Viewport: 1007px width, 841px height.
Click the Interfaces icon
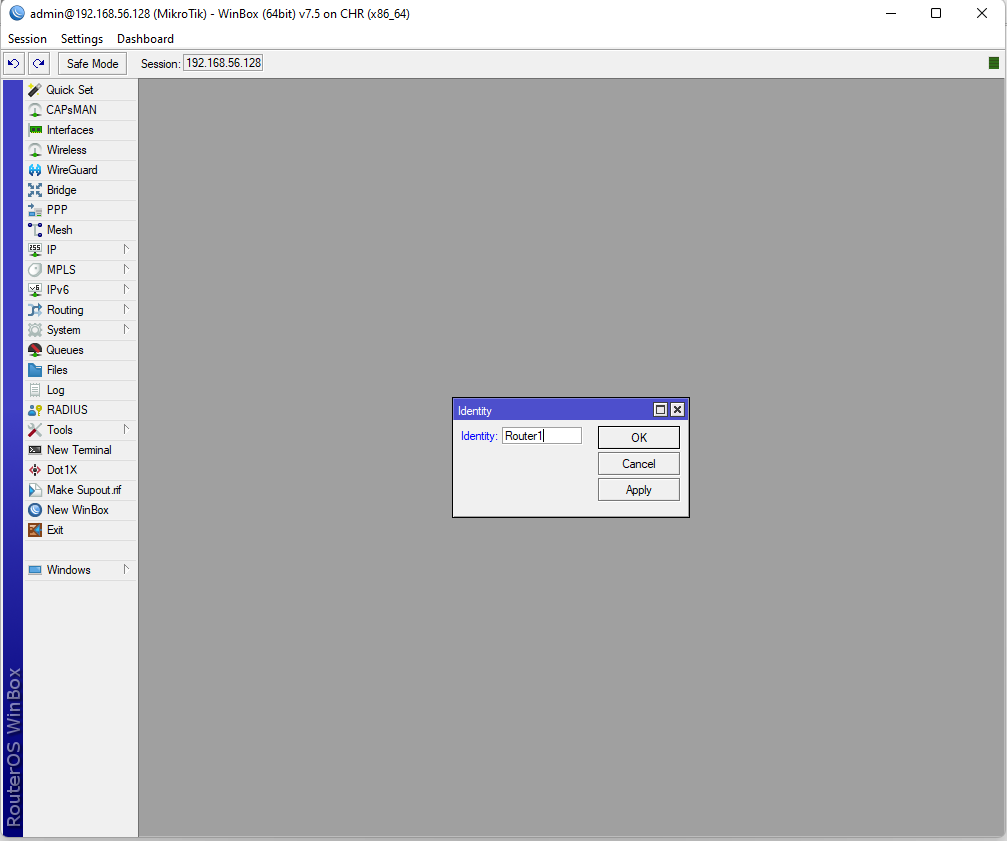[35, 130]
